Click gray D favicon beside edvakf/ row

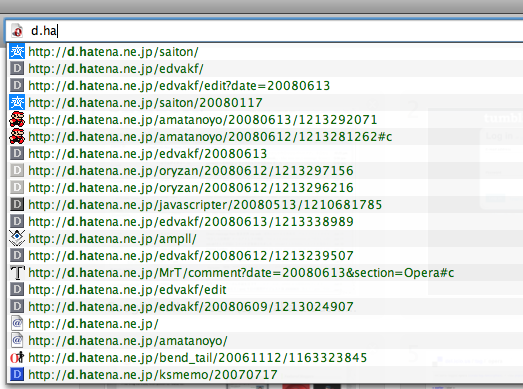point(17,69)
